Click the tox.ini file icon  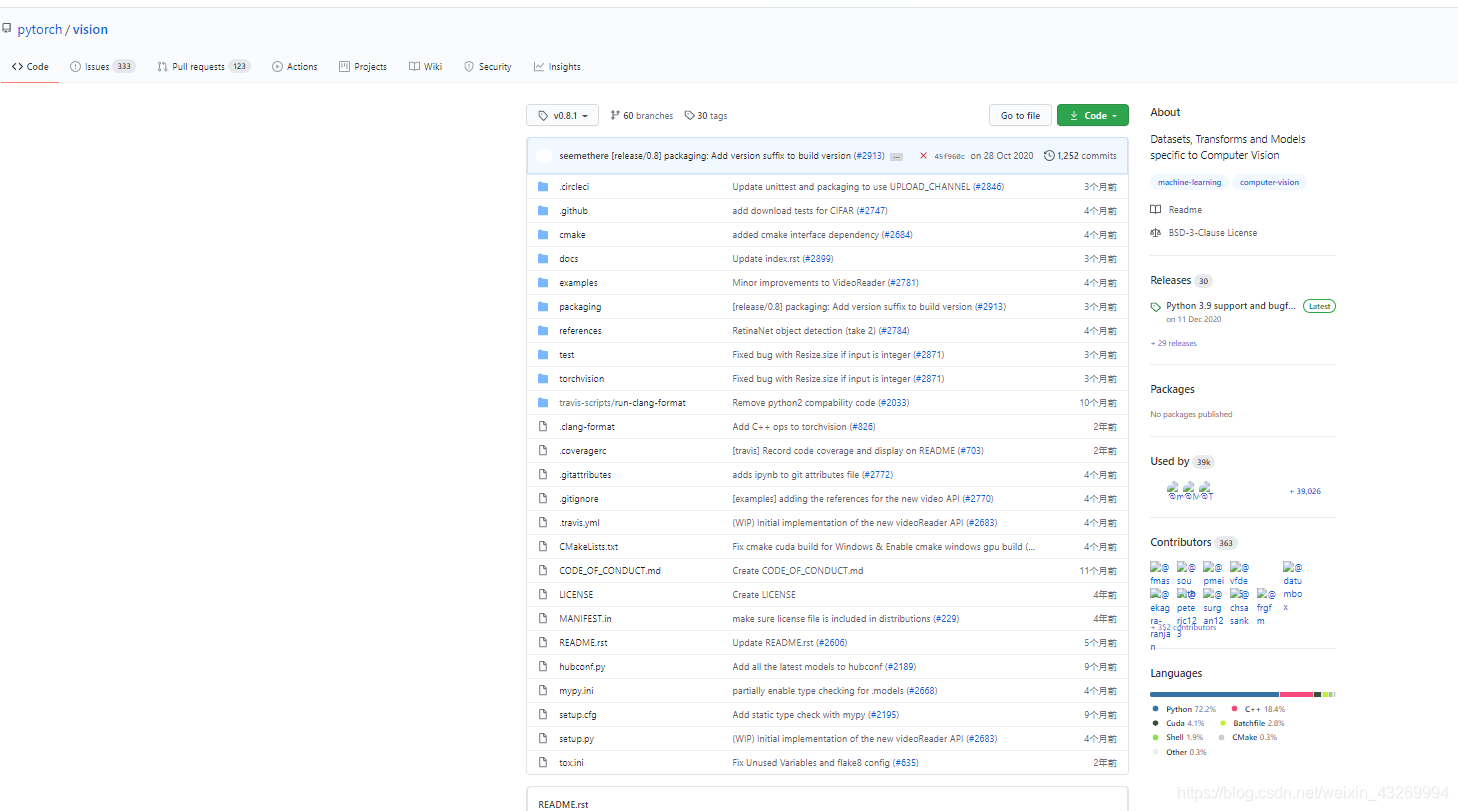pos(543,763)
